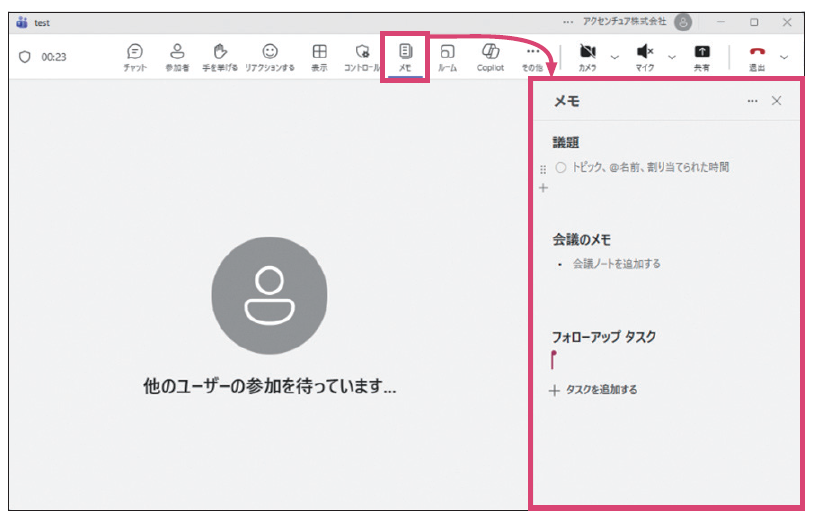The width and height of the screenshot is (814, 517).
Task: Expand the camera options chevron
Action: tap(615, 57)
